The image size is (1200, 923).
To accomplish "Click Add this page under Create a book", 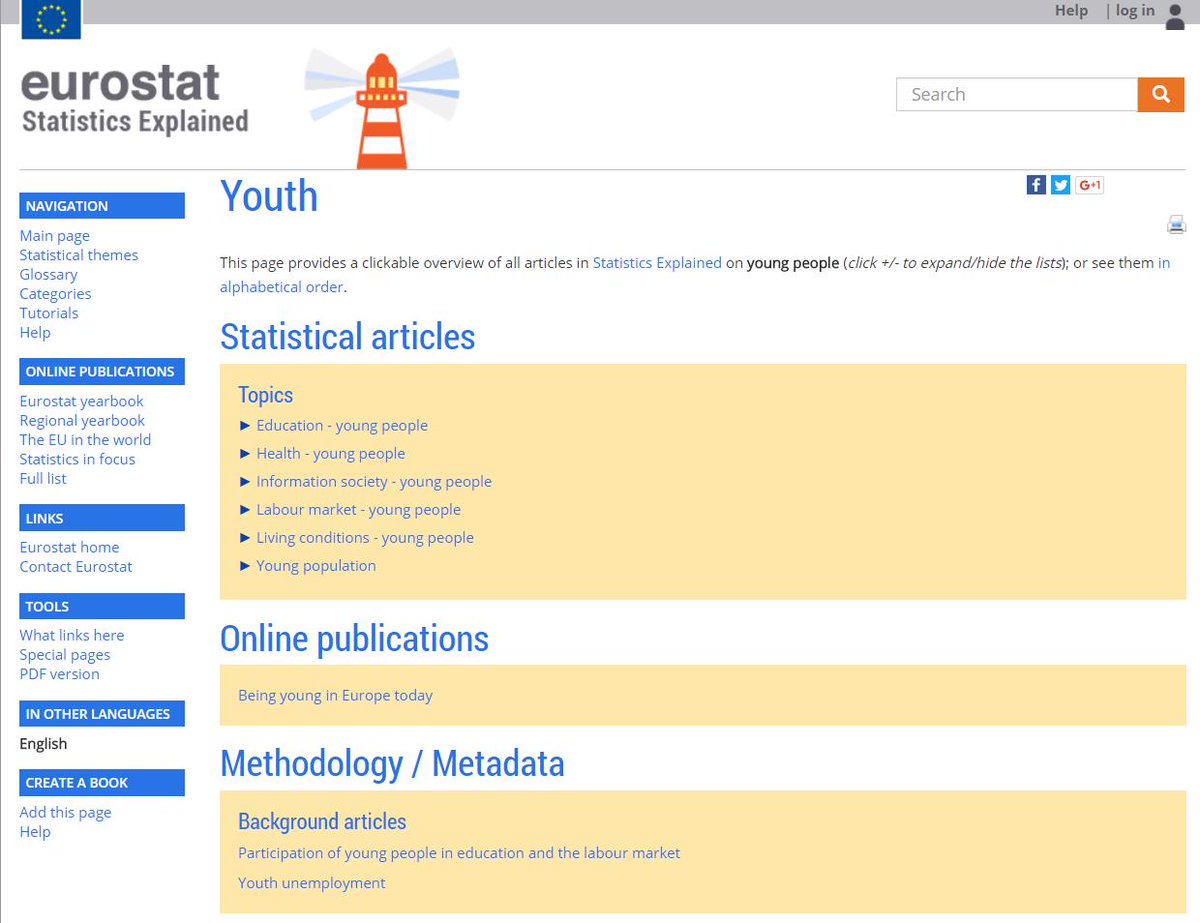I will [66, 812].
